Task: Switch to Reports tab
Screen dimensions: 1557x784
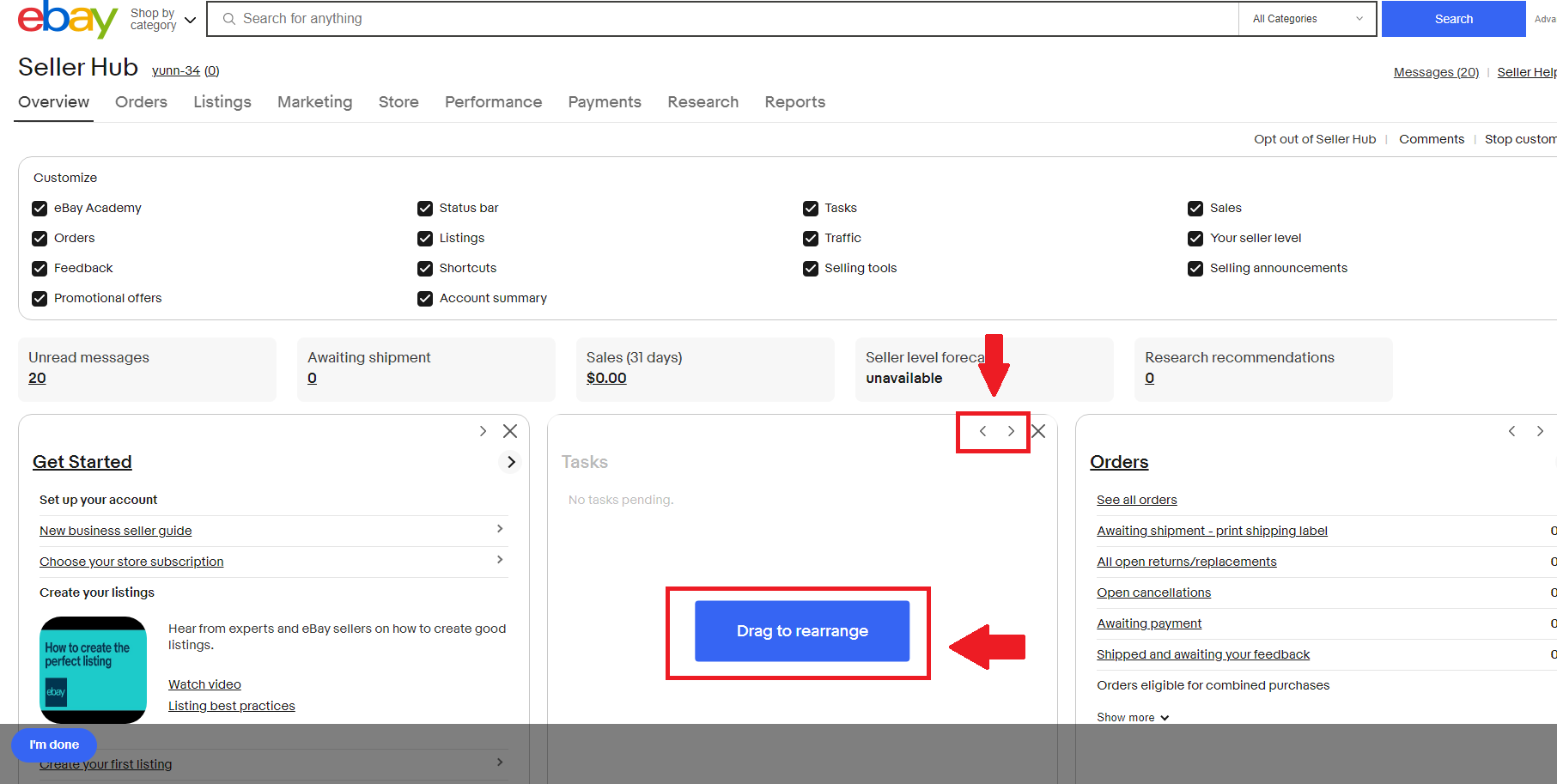Action: tap(794, 102)
